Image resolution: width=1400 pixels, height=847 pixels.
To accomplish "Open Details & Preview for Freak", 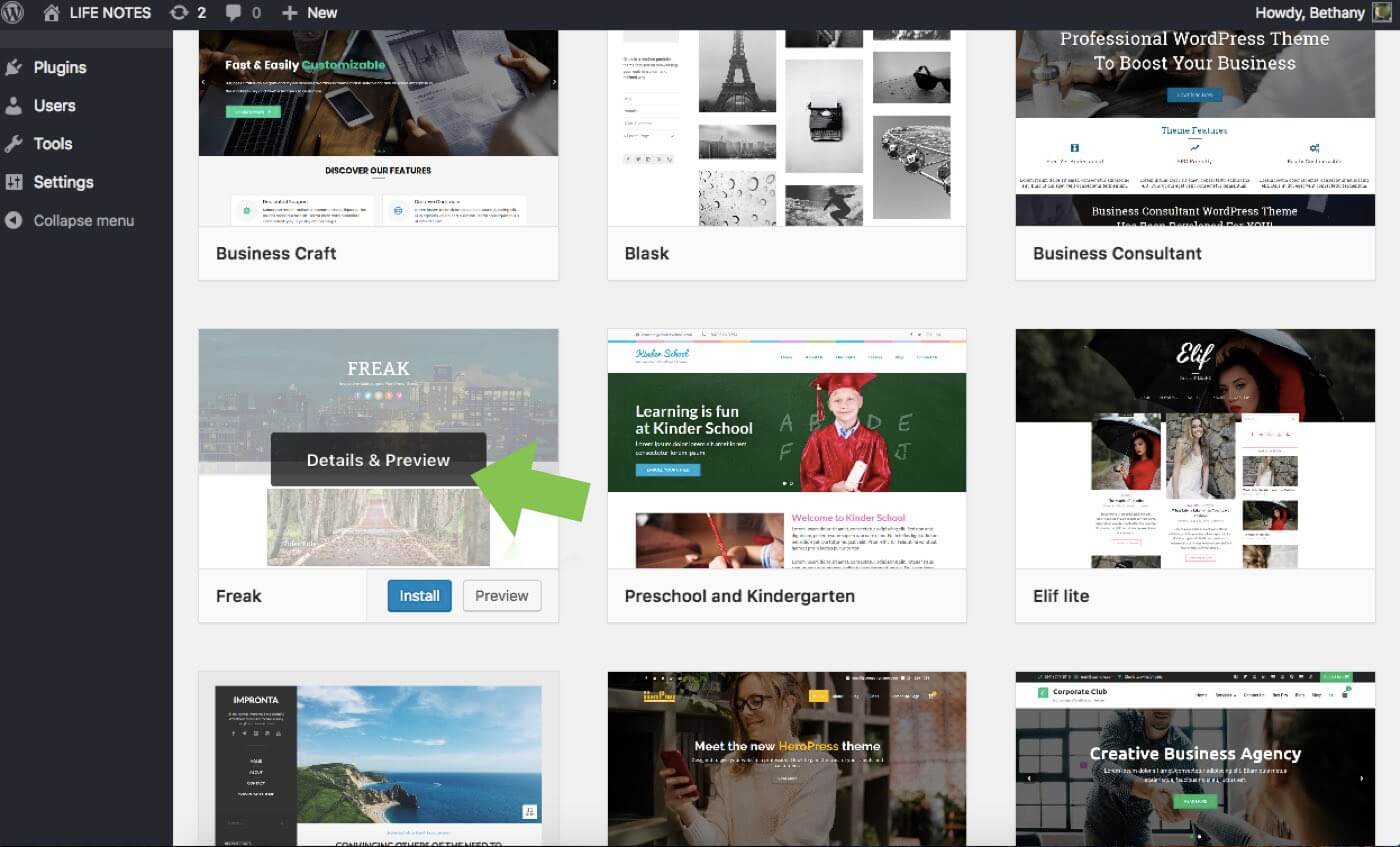I will [378, 460].
